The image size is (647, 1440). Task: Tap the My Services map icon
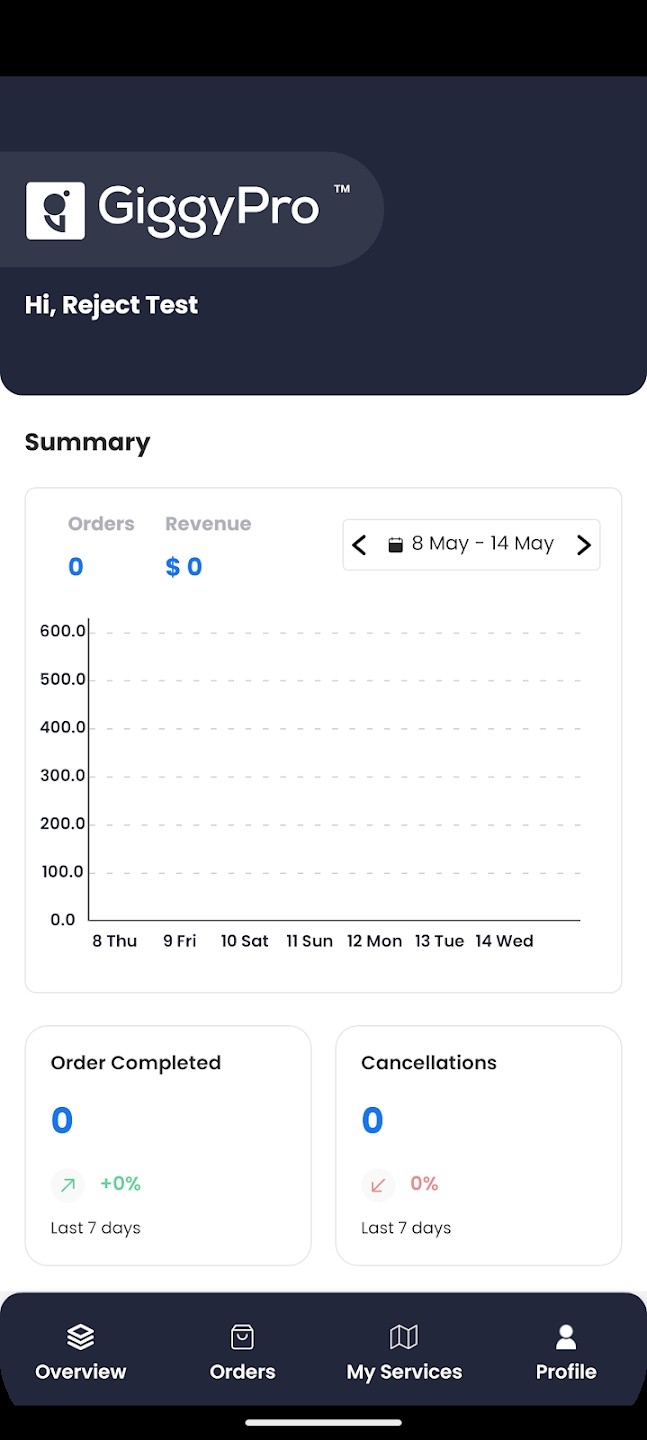click(x=404, y=1336)
